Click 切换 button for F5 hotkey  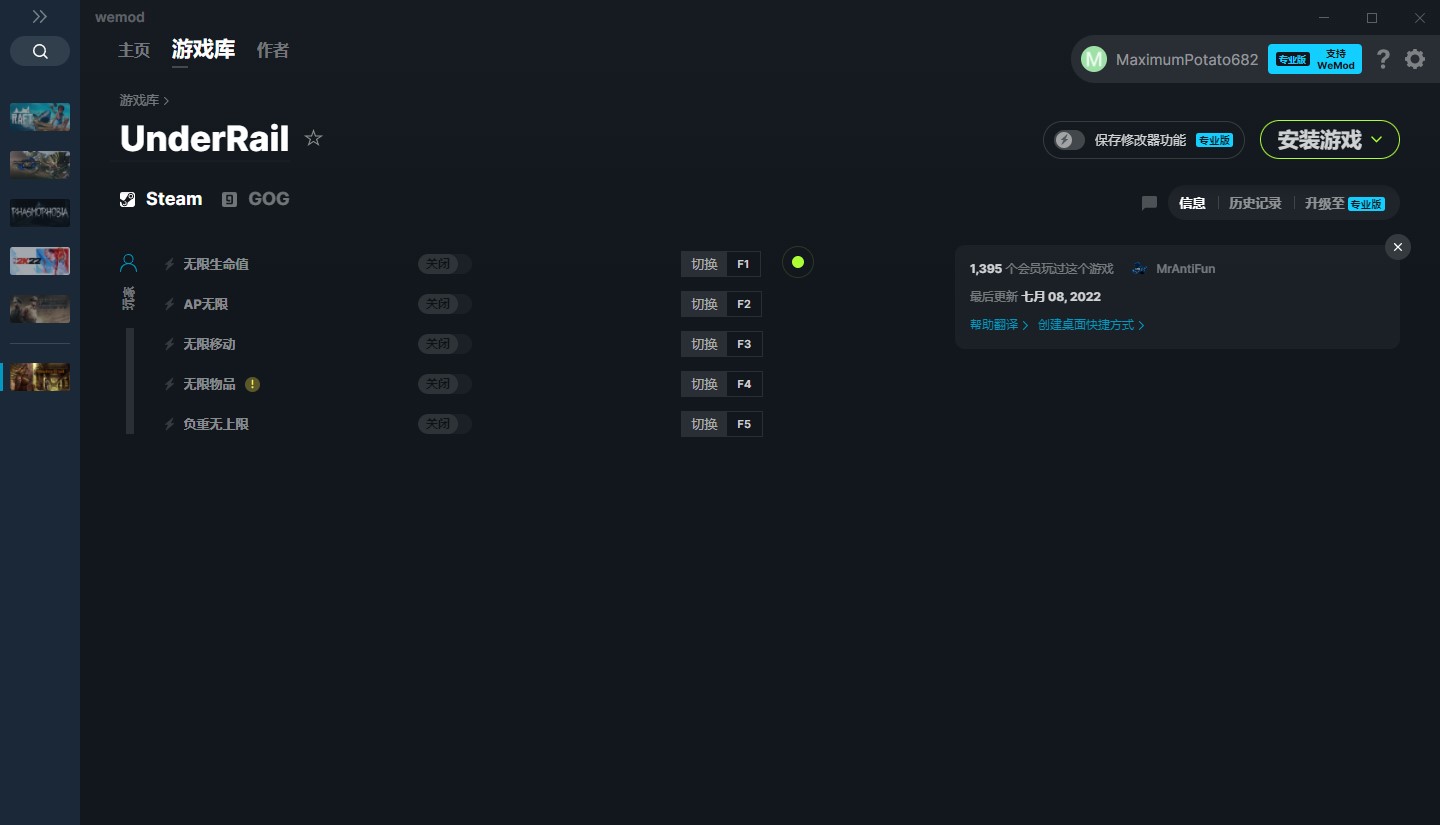pos(704,424)
